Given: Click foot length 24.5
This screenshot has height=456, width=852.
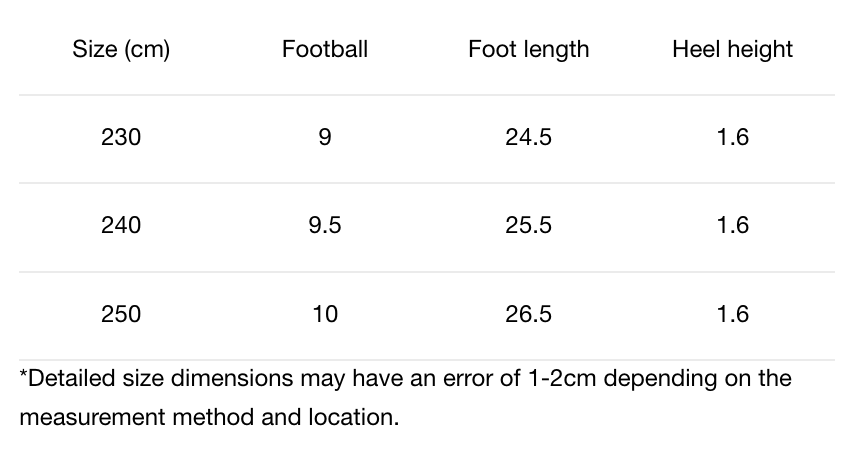Looking at the screenshot, I should (x=528, y=138).
